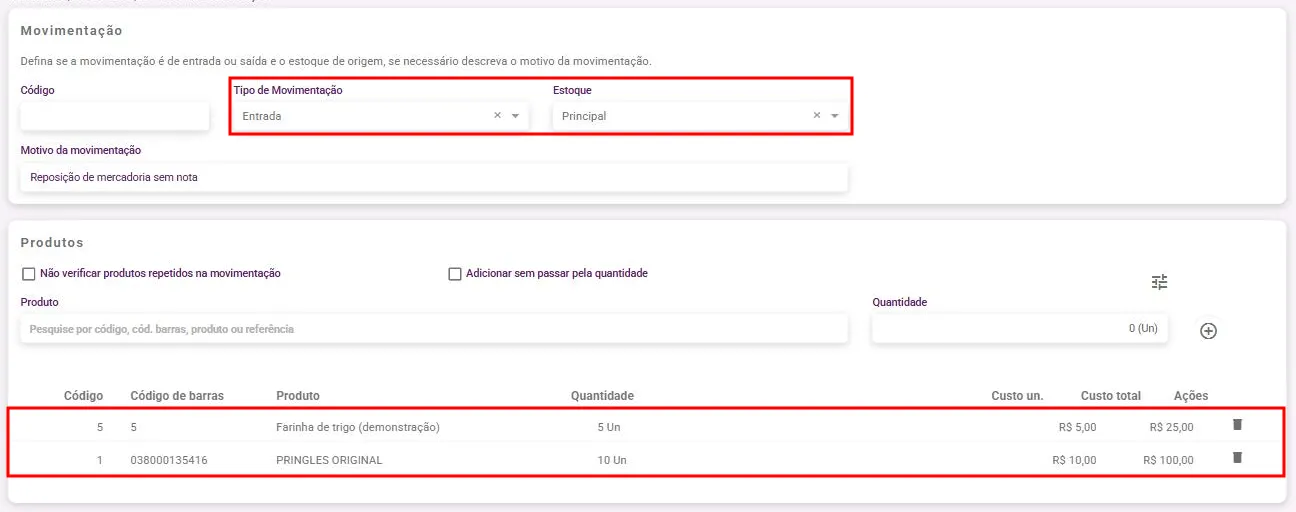
Task: Expand the Tipo de Movimentação dropdown arrow
Action: (515, 116)
